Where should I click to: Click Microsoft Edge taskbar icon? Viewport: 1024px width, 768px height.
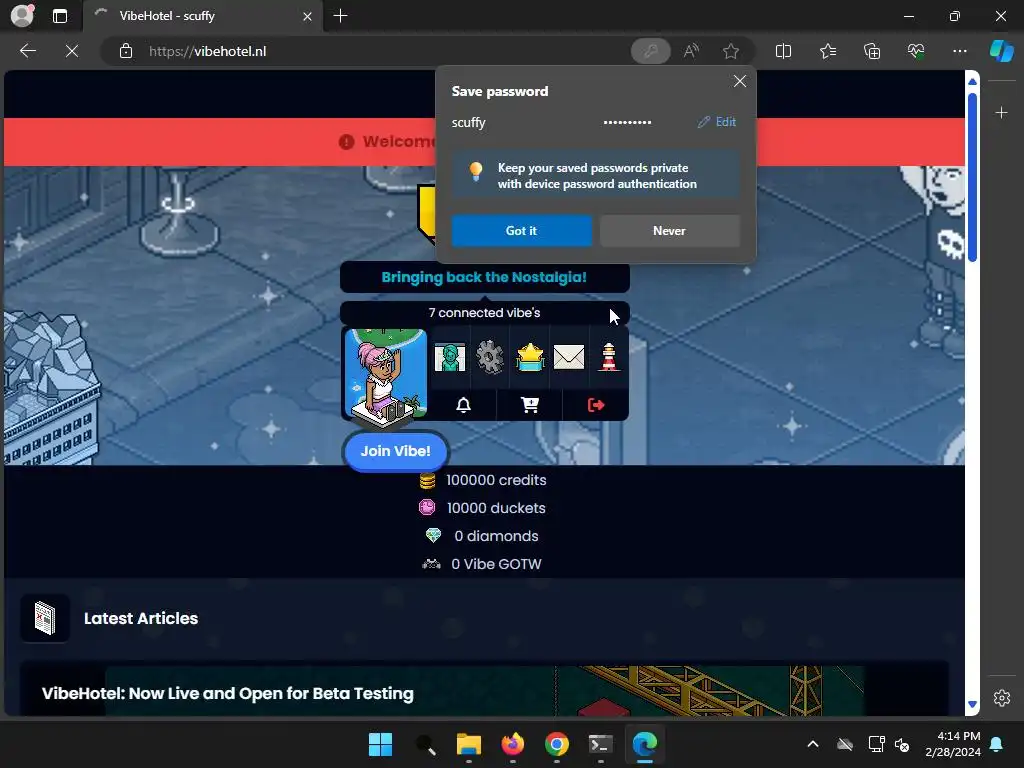tap(645, 744)
